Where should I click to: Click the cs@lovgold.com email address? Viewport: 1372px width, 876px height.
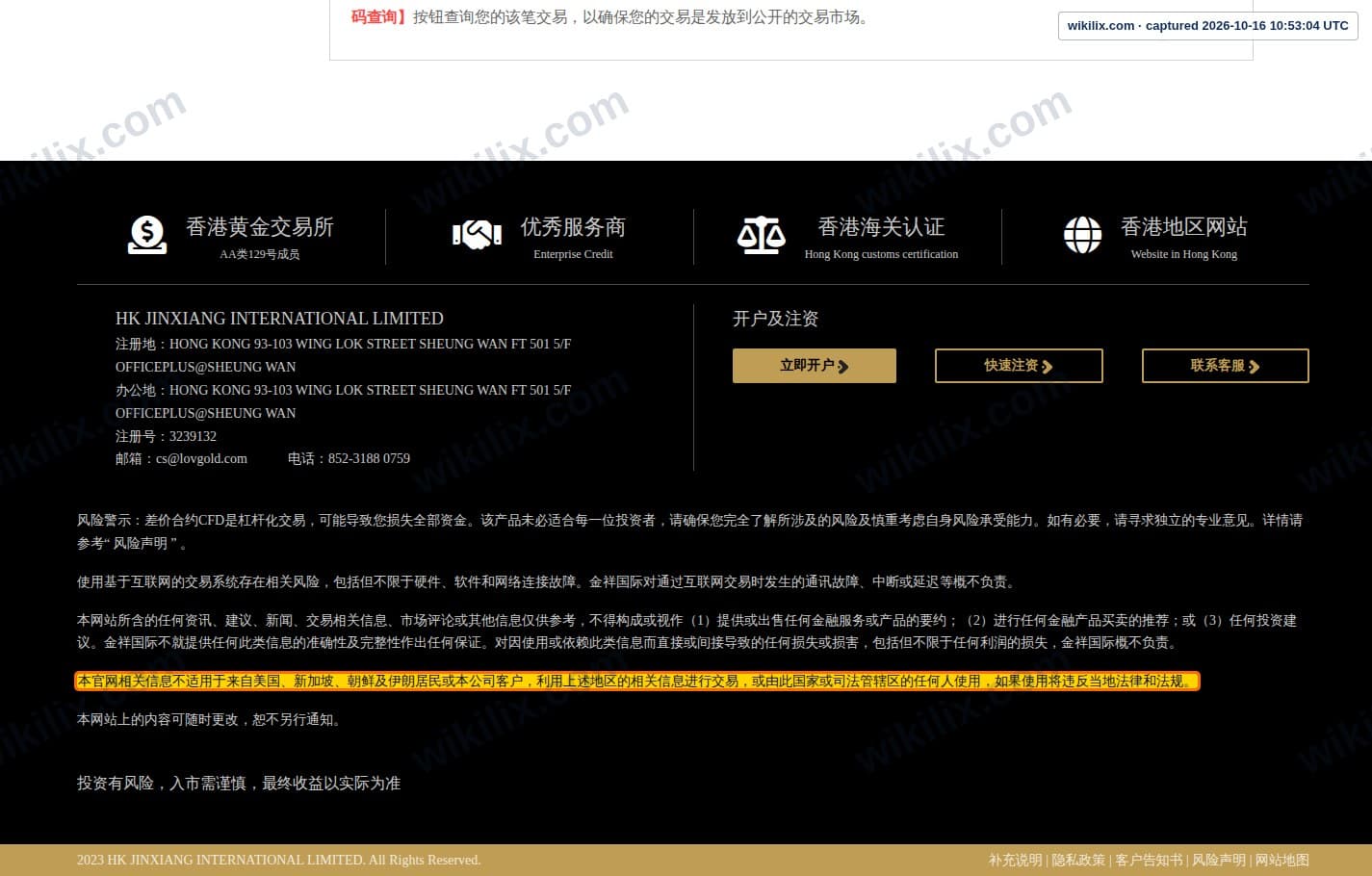tap(201, 459)
